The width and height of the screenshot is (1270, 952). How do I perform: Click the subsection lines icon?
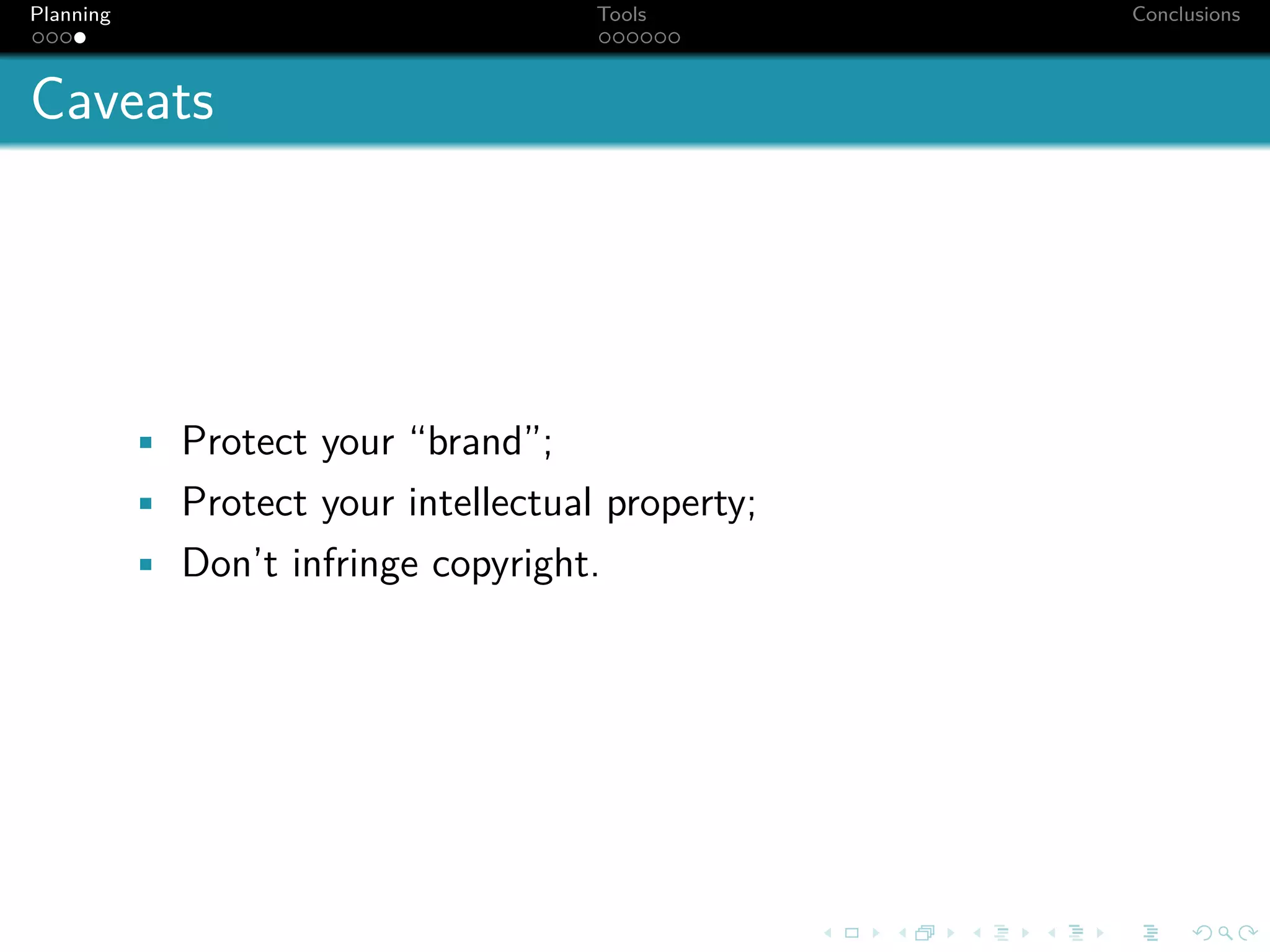click(1001, 933)
